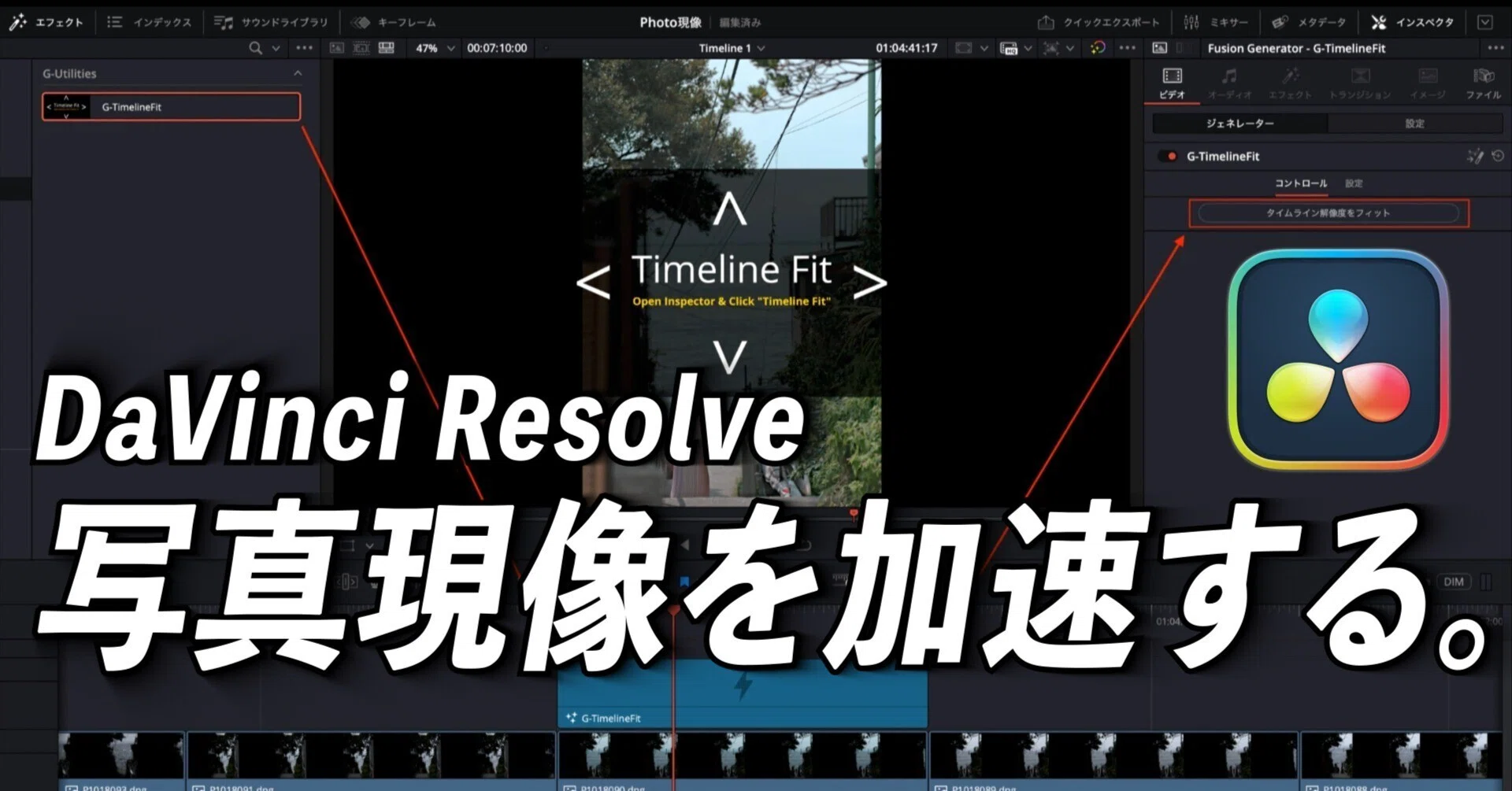This screenshot has width=1512, height=791.
Task: Select dual viewer mode icon
Action: (x=361, y=48)
